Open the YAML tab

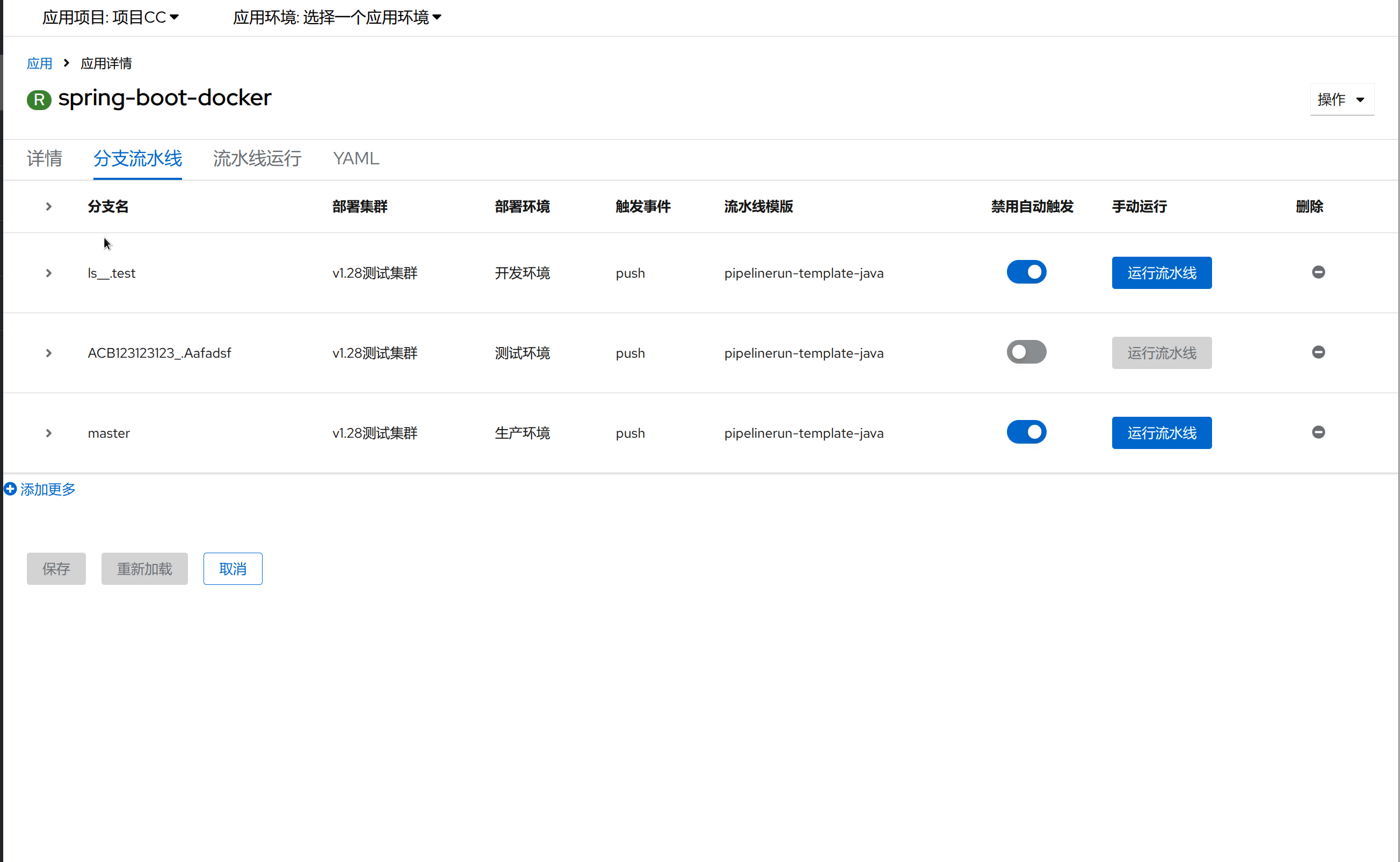pos(356,158)
